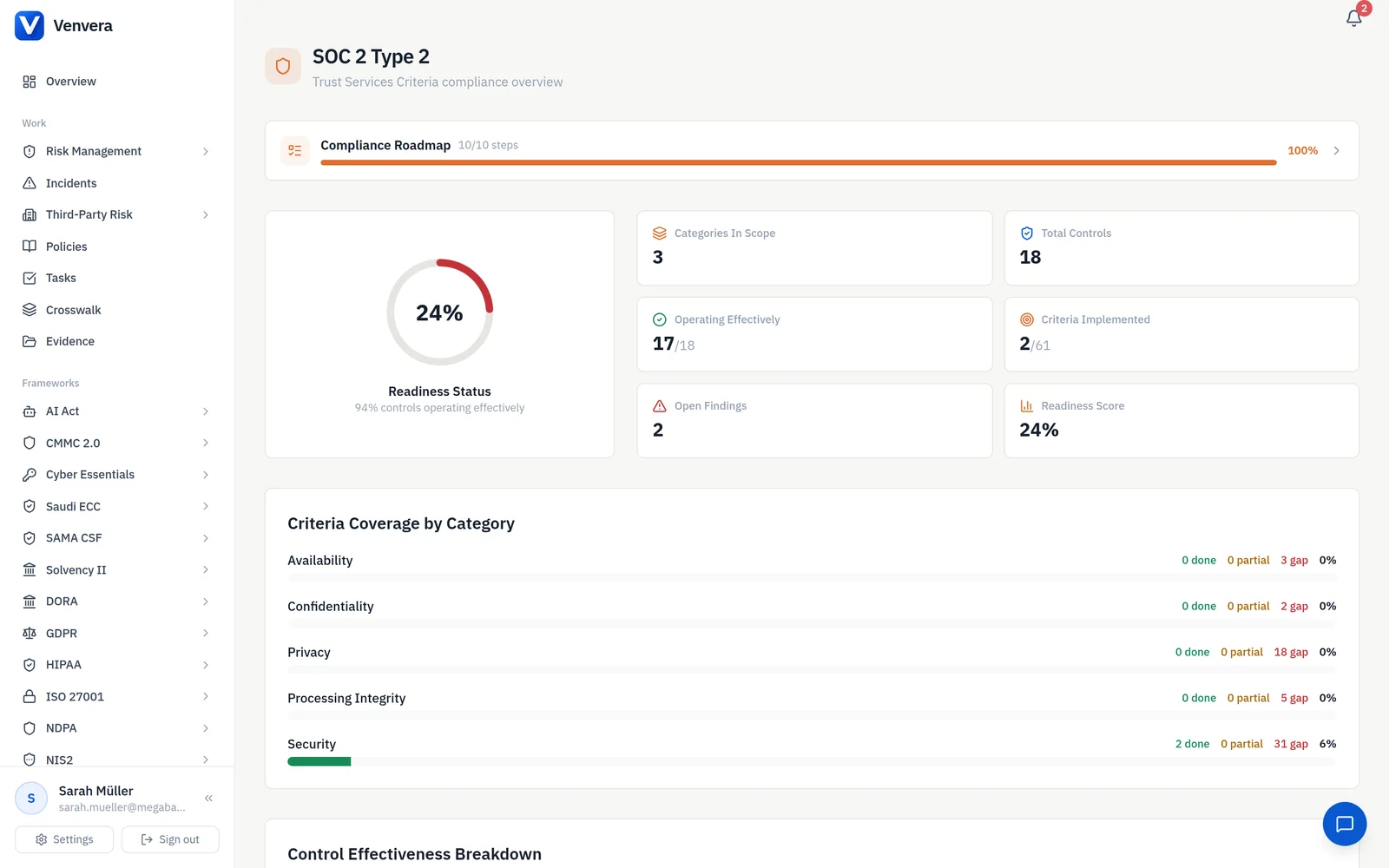The width and height of the screenshot is (1389, 868).
Task: Click Open Findings warning icon
Action: coord(660,406)
